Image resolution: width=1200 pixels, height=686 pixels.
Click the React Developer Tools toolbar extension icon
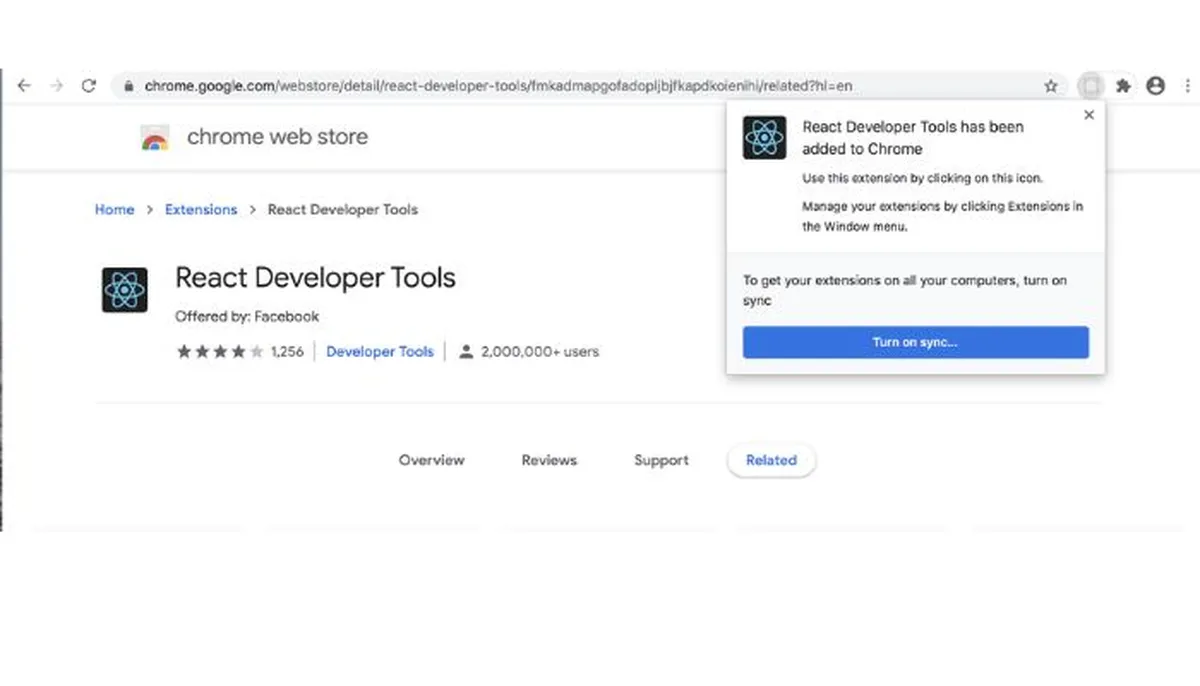pos(1091,86)
